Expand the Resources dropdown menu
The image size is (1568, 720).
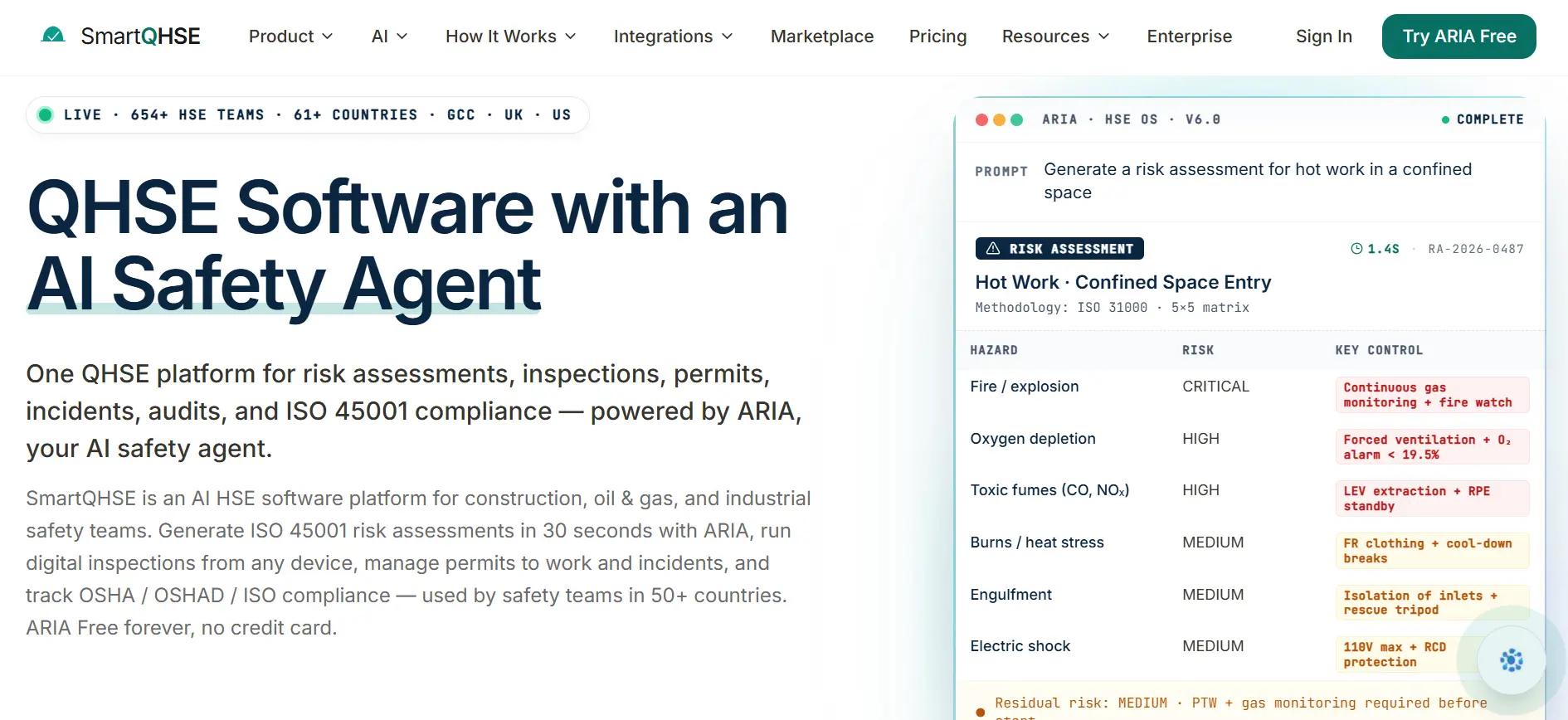pos(1055,36)
